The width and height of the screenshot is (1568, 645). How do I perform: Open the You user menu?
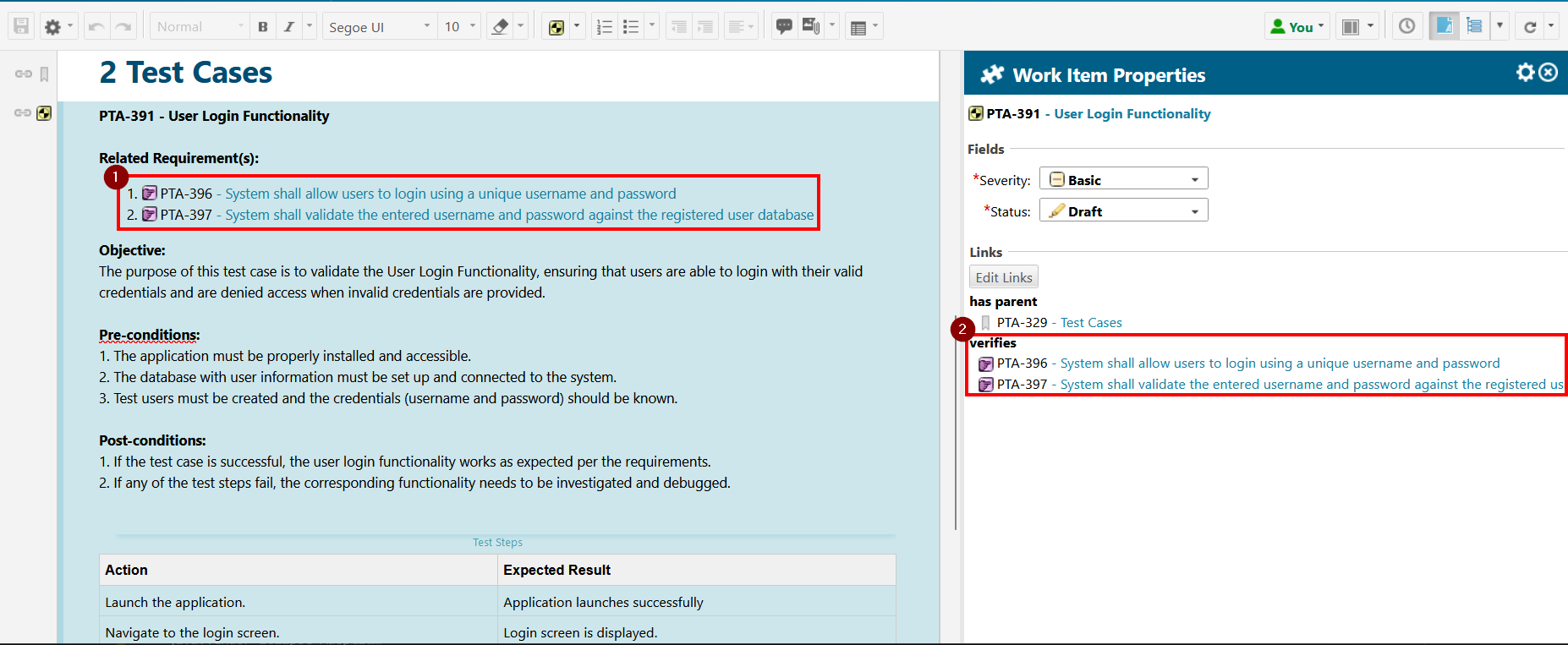point(1297,26)
